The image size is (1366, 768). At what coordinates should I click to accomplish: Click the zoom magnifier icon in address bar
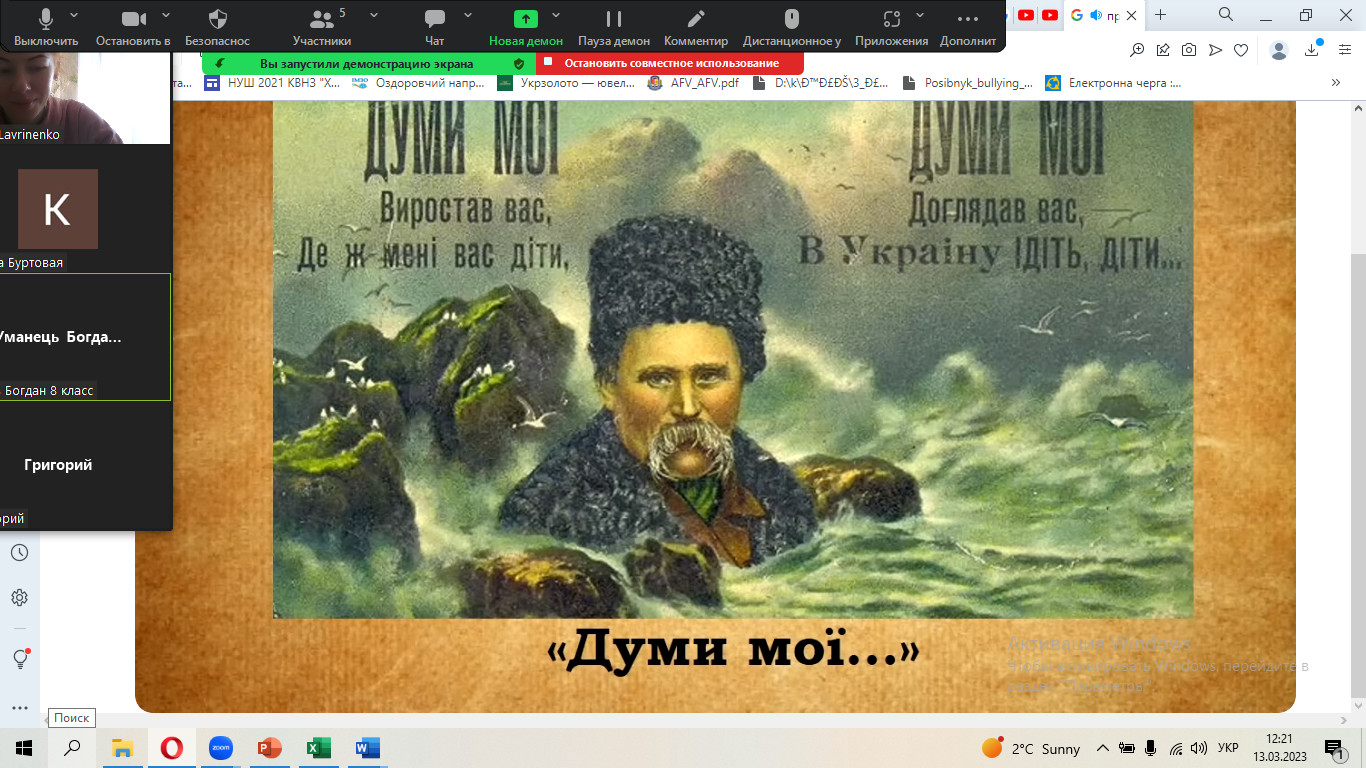1138,50
